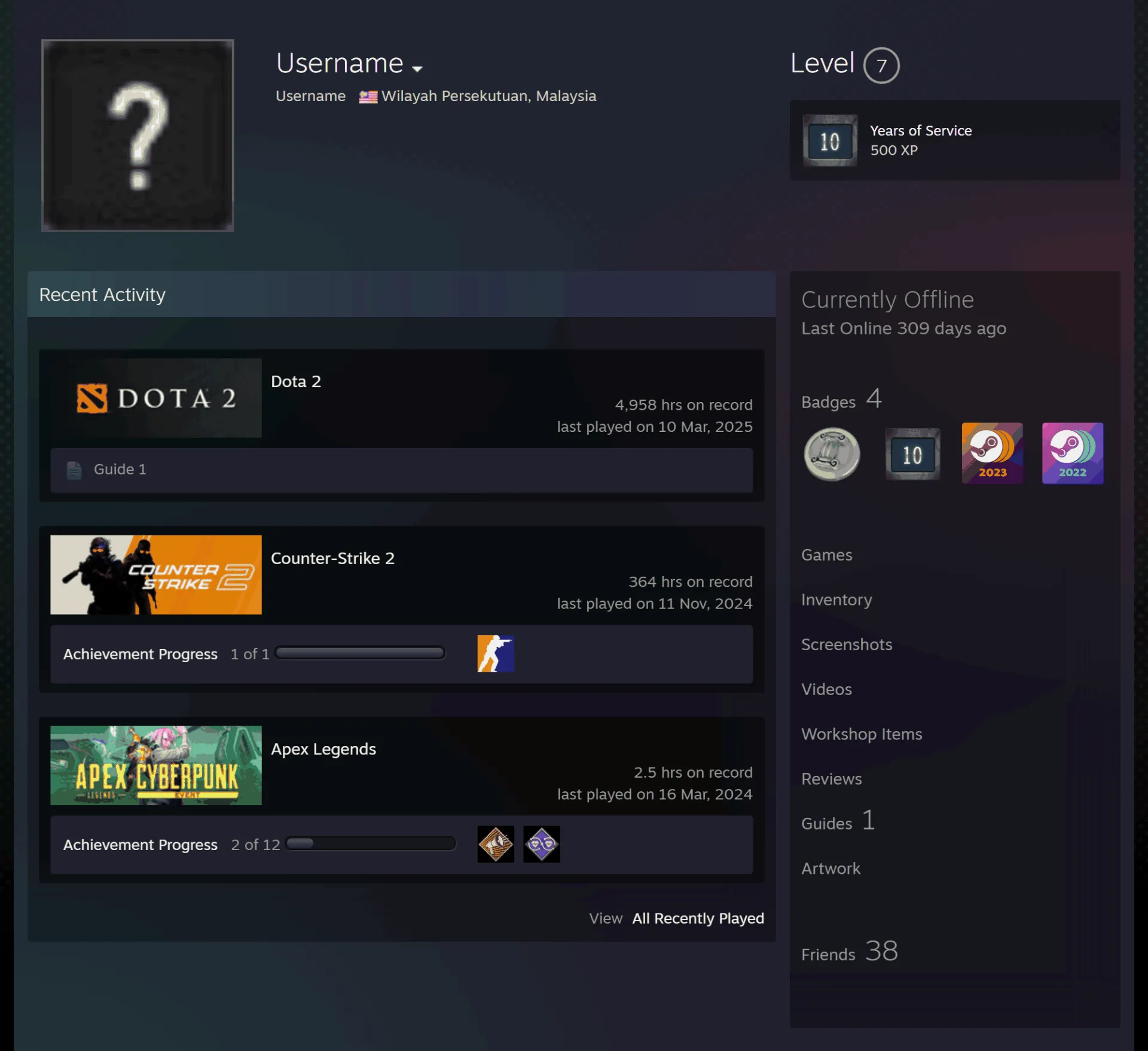Open the Years of Service 10 badge icon

829,141
